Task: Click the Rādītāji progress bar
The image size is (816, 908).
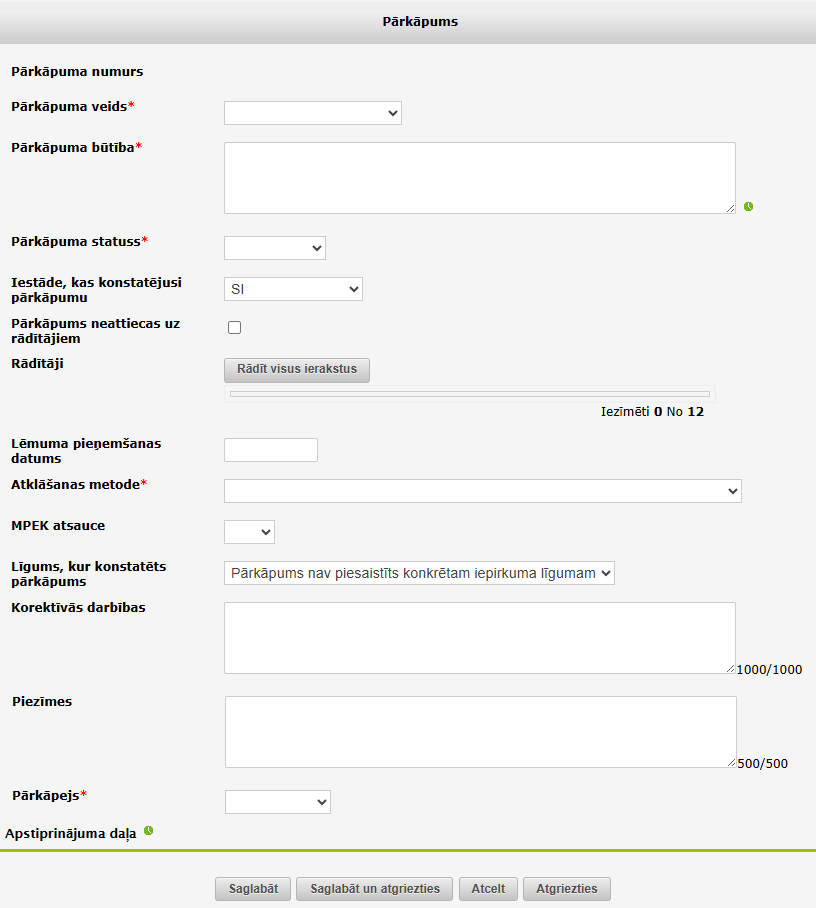Action: [x=470, y=394]
